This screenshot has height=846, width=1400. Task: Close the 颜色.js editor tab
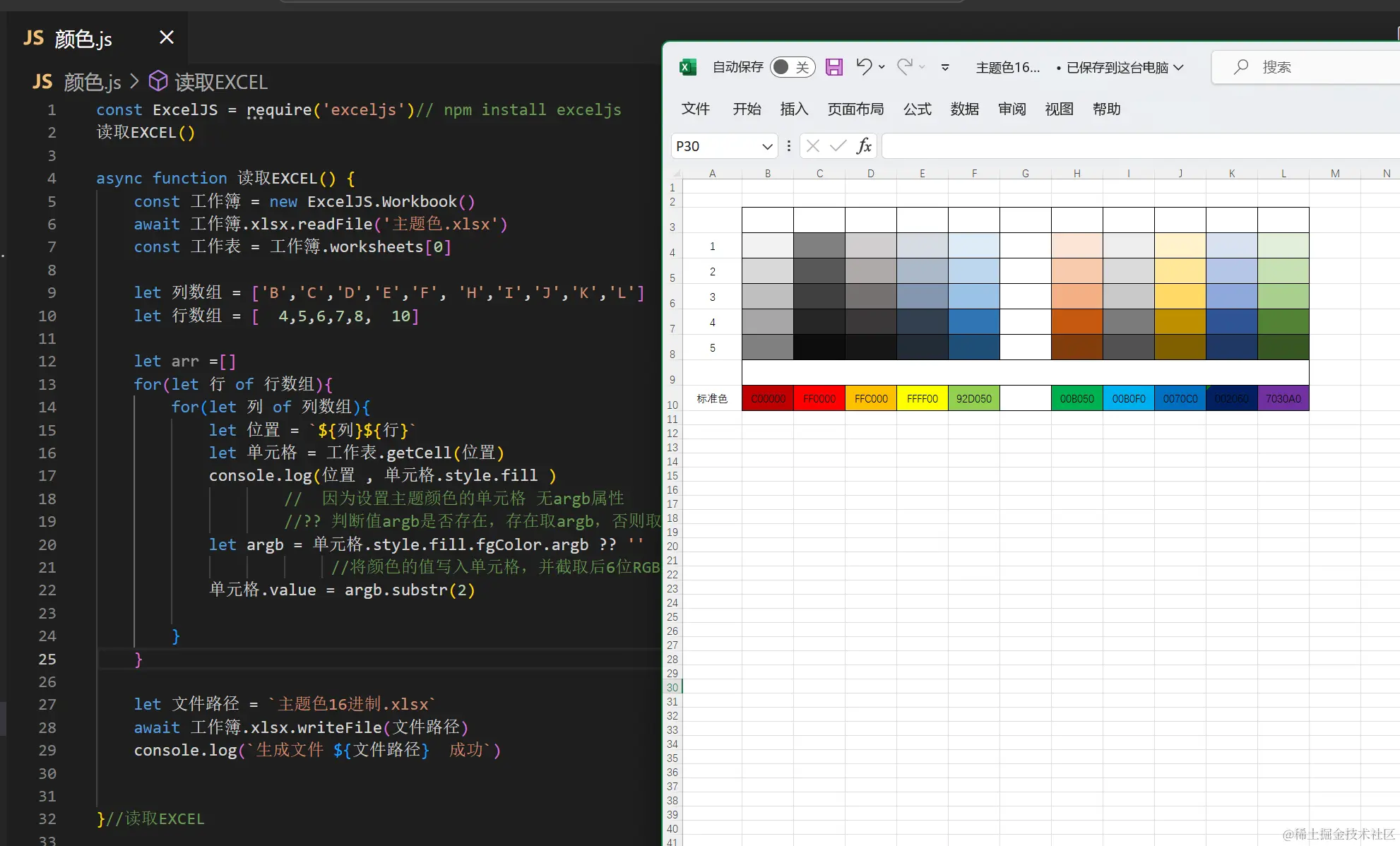(x=167, y=37)
